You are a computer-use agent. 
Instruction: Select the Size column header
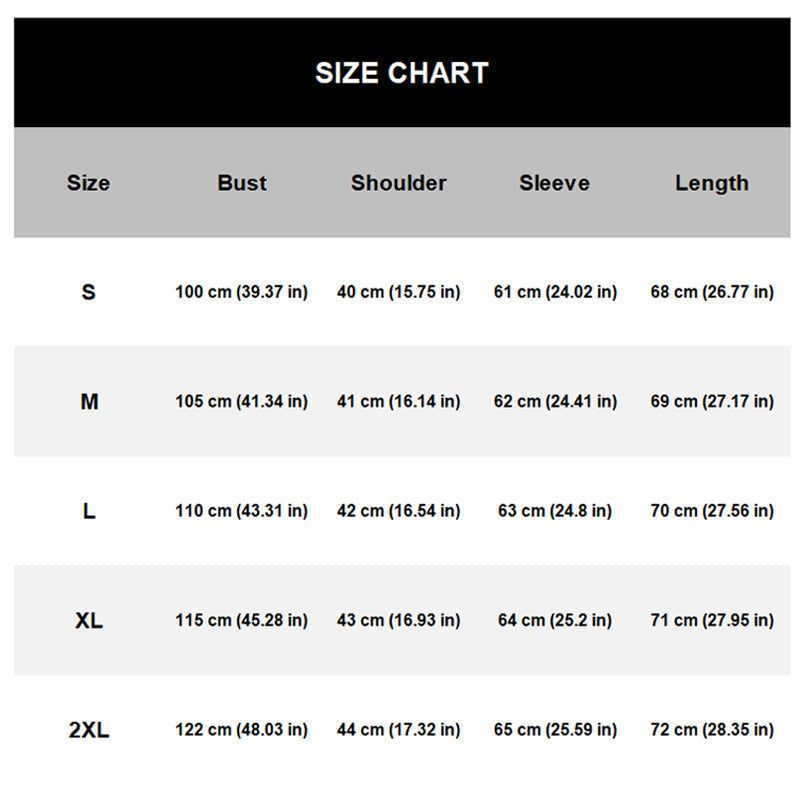[x=88, y=183]
